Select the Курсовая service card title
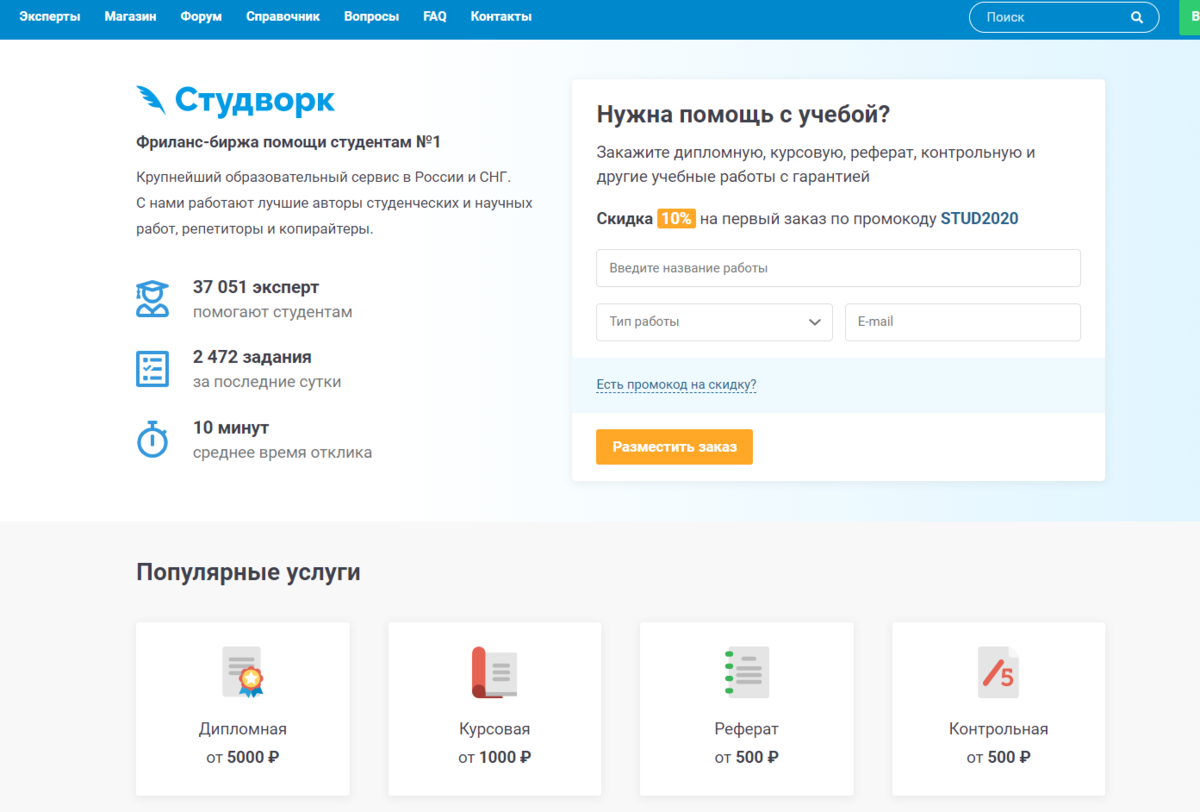 [x=495, y=729]
